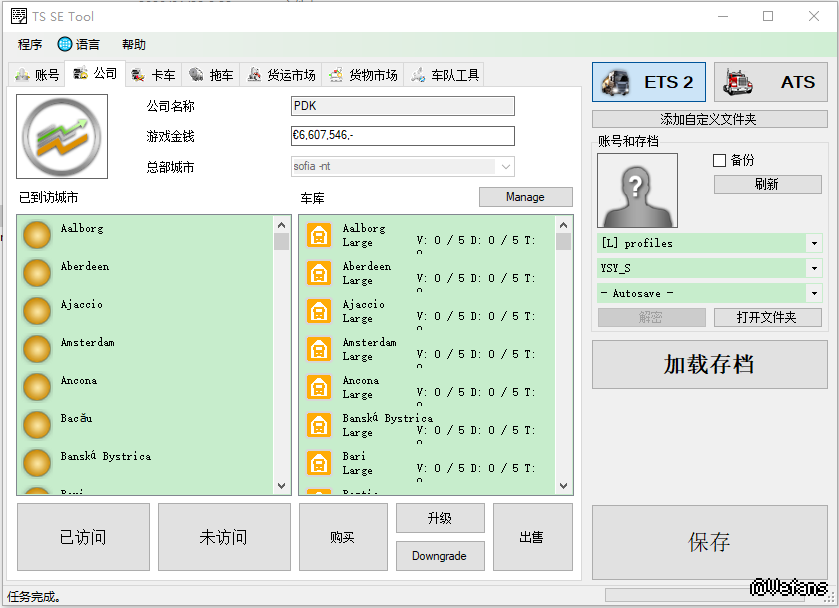839x608 pixels.
Task: Click the visited cities list scrollbar down arrow
Action: point(282,485)
